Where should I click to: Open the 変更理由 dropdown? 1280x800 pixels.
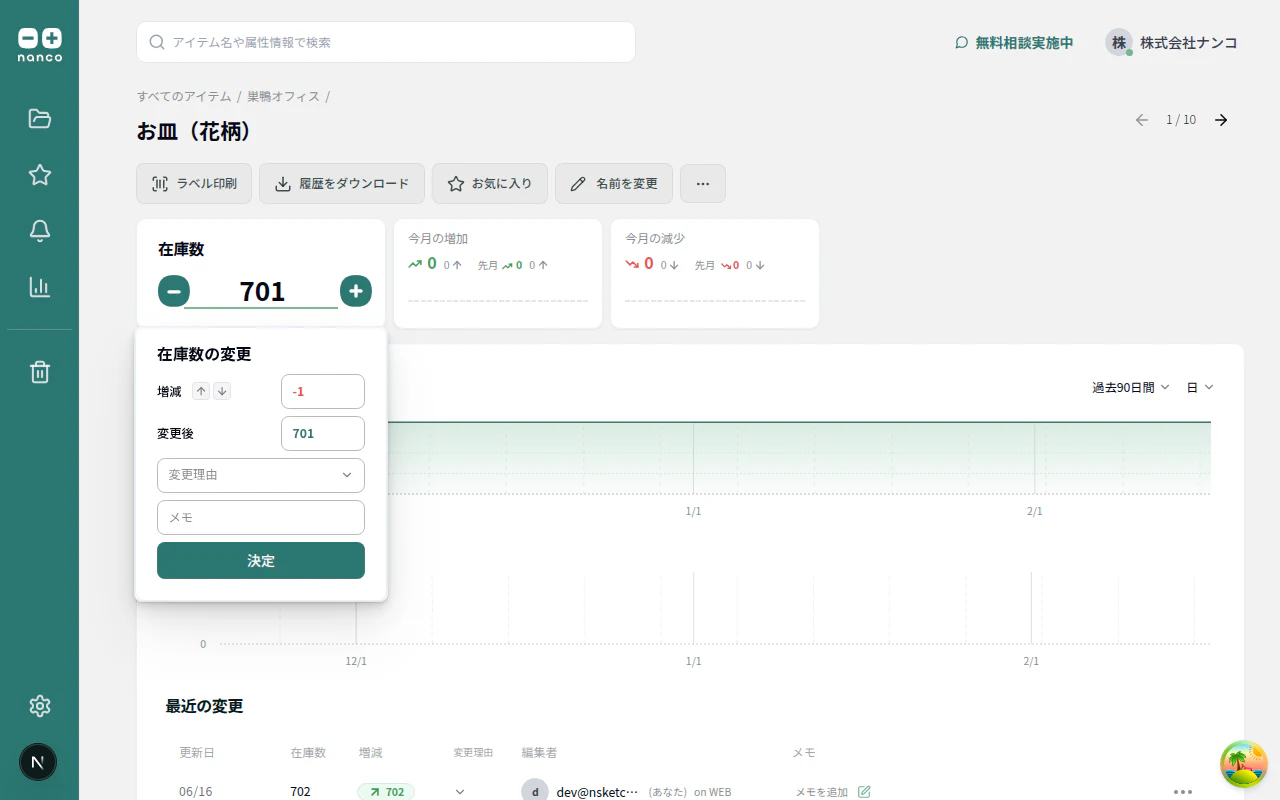[x=261, y=475]
